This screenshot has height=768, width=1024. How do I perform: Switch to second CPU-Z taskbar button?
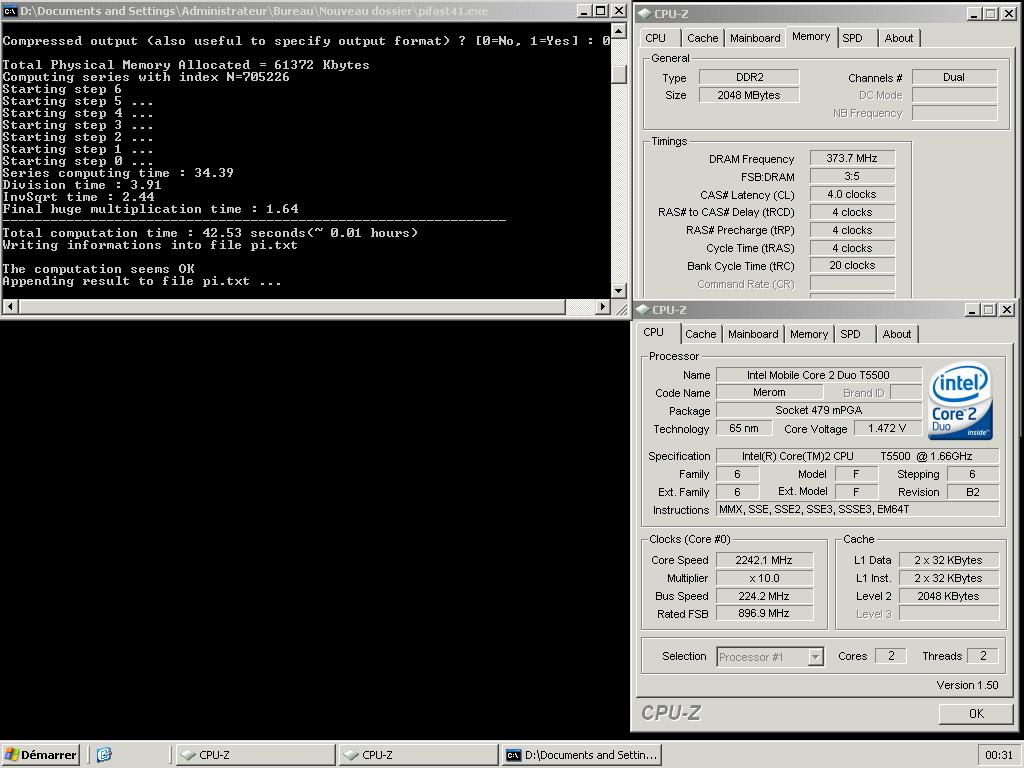[x=418, y=754]
